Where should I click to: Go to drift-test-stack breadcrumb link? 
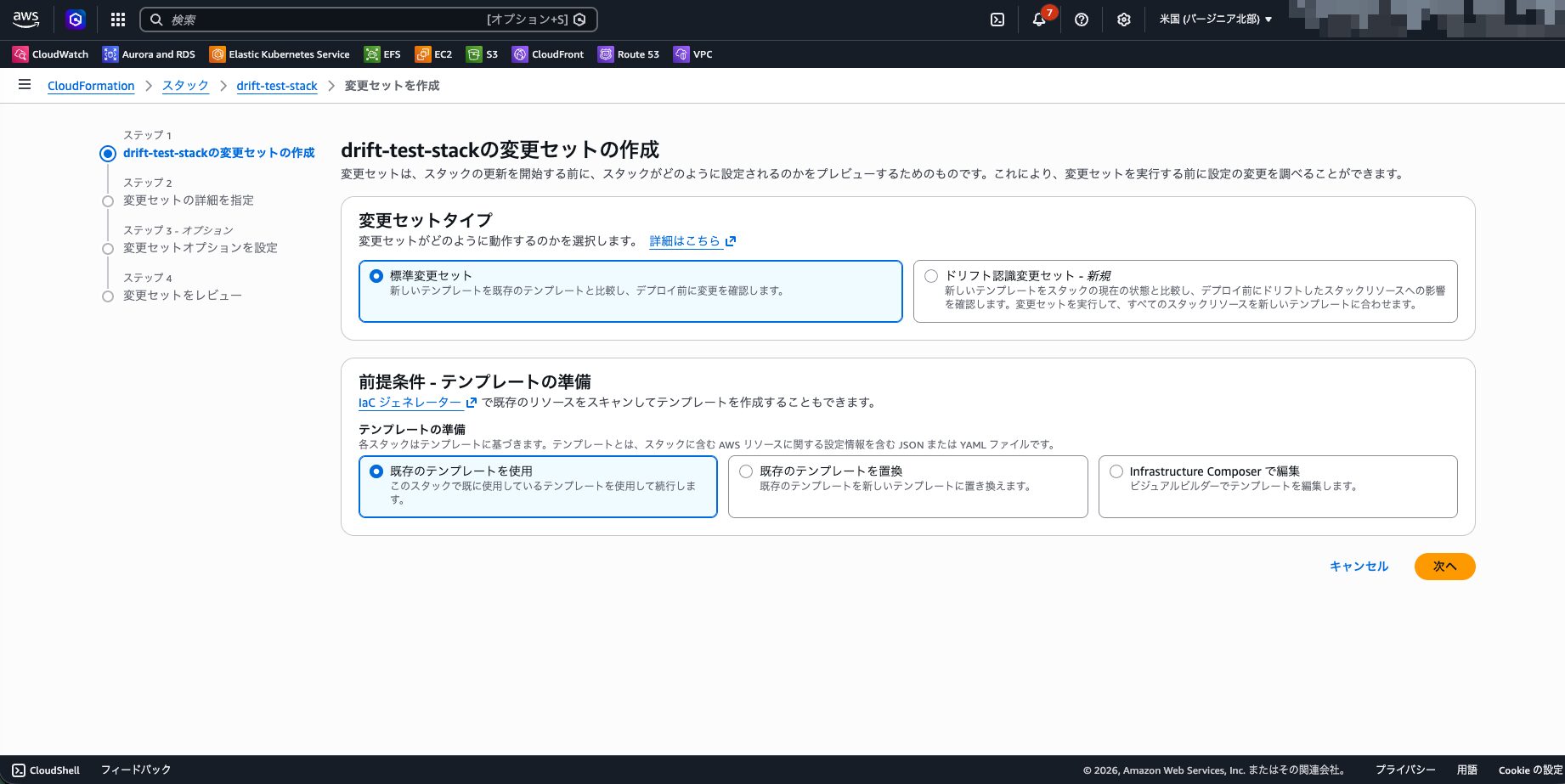click(x=277, y=86)
